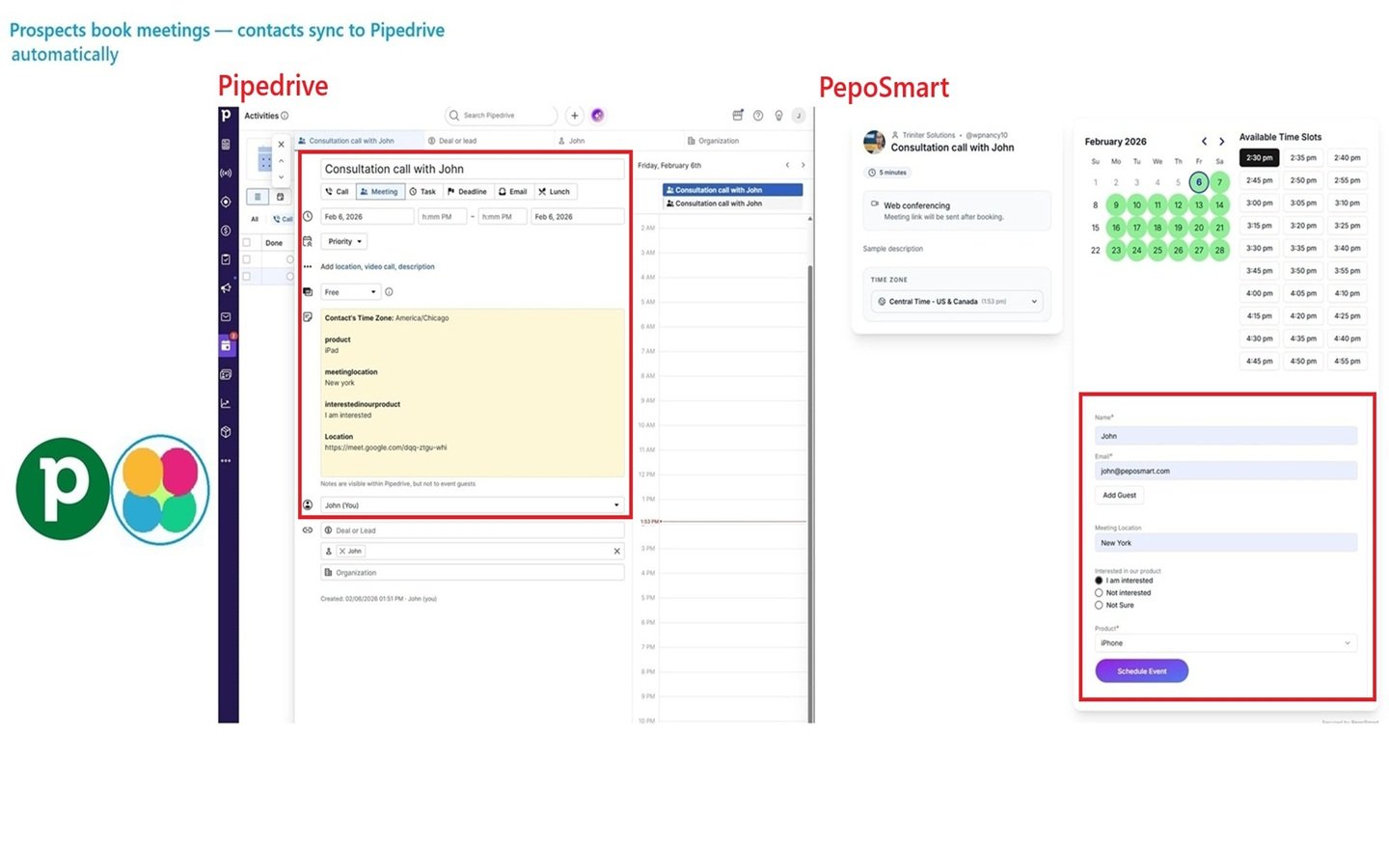Click the Add Guest button
This screenshot has height=868, width=1389.
[1118, 495]
